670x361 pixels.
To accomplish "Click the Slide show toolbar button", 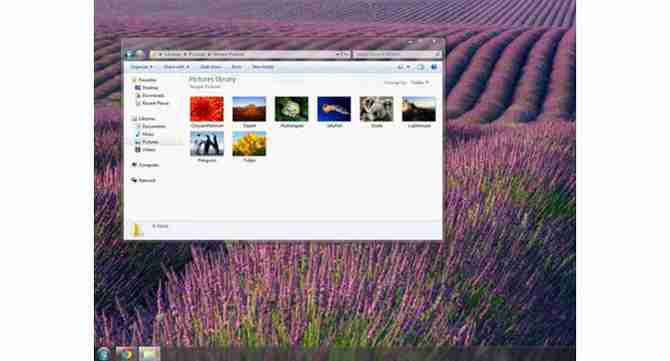I will pyautogui.click(x=211, y=67).
